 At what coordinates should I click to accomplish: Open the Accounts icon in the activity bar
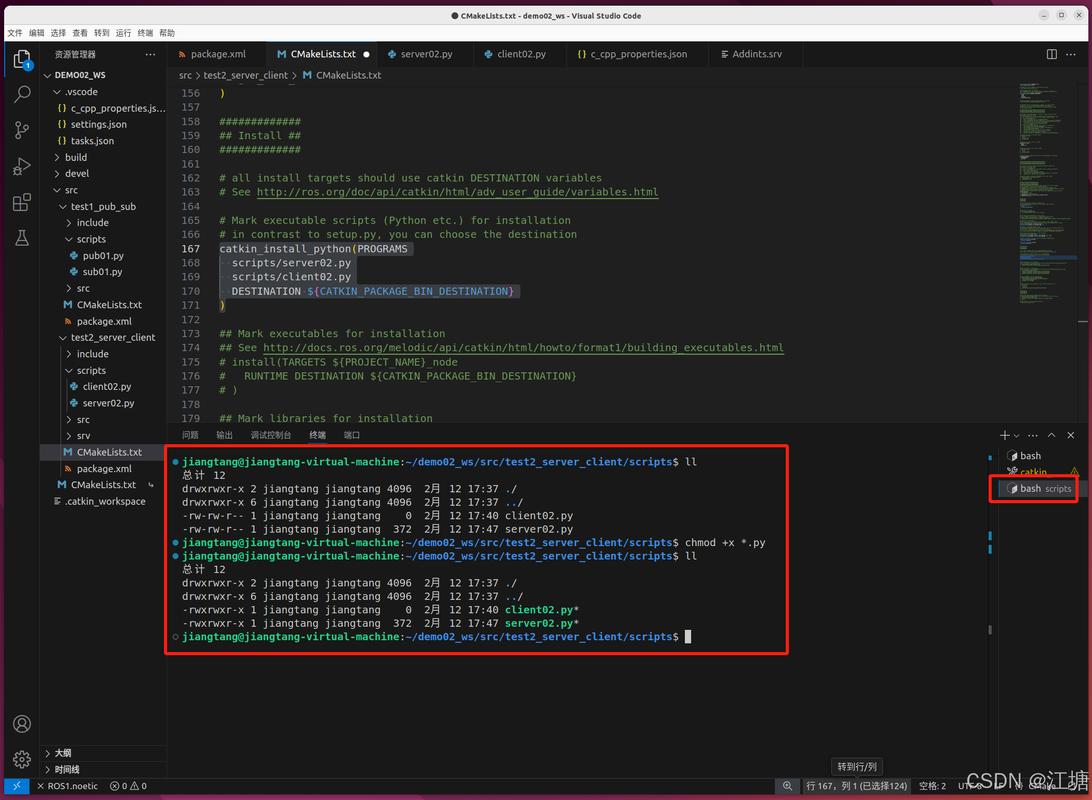(x=22, y=724)
